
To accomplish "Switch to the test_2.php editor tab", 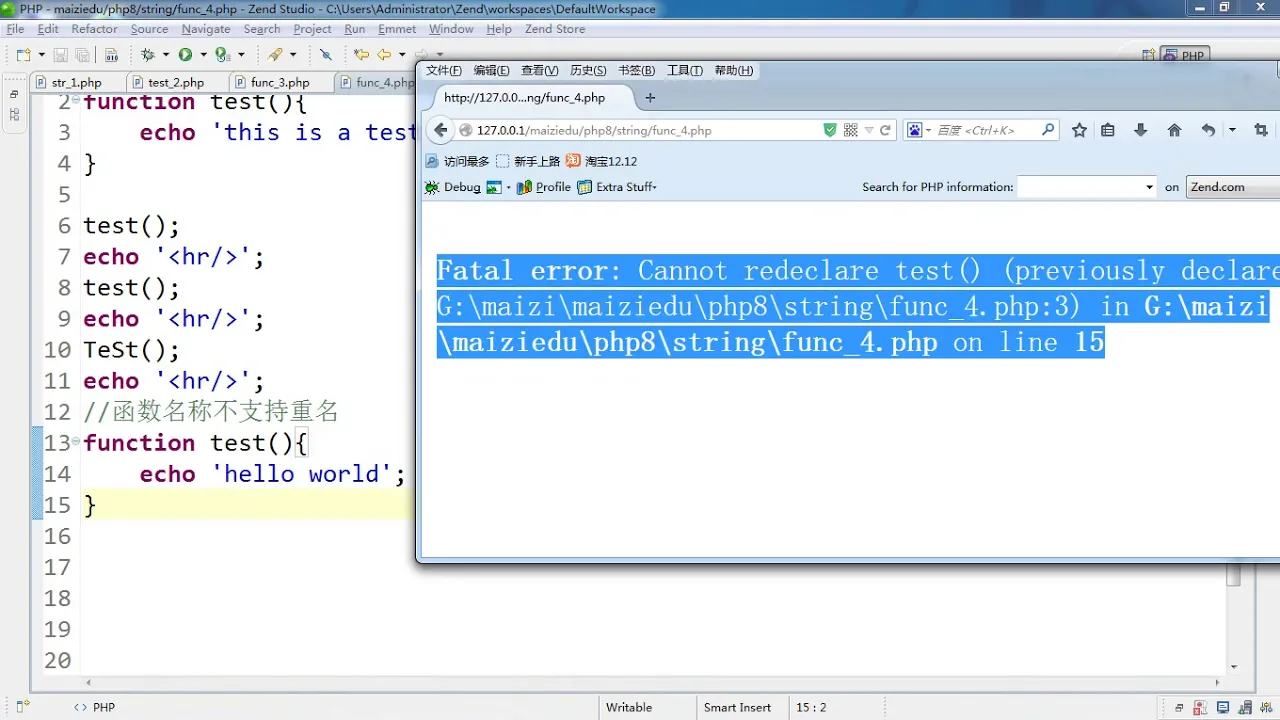I will point(175,83).
